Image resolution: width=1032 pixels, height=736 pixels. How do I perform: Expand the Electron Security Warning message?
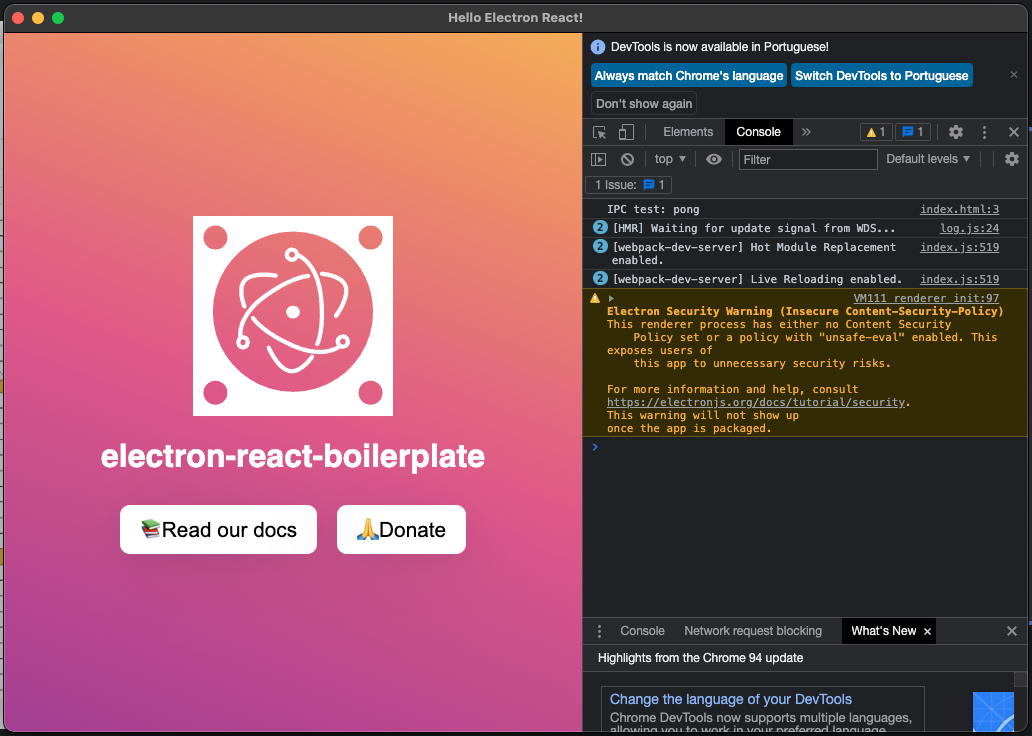point(611,299)
